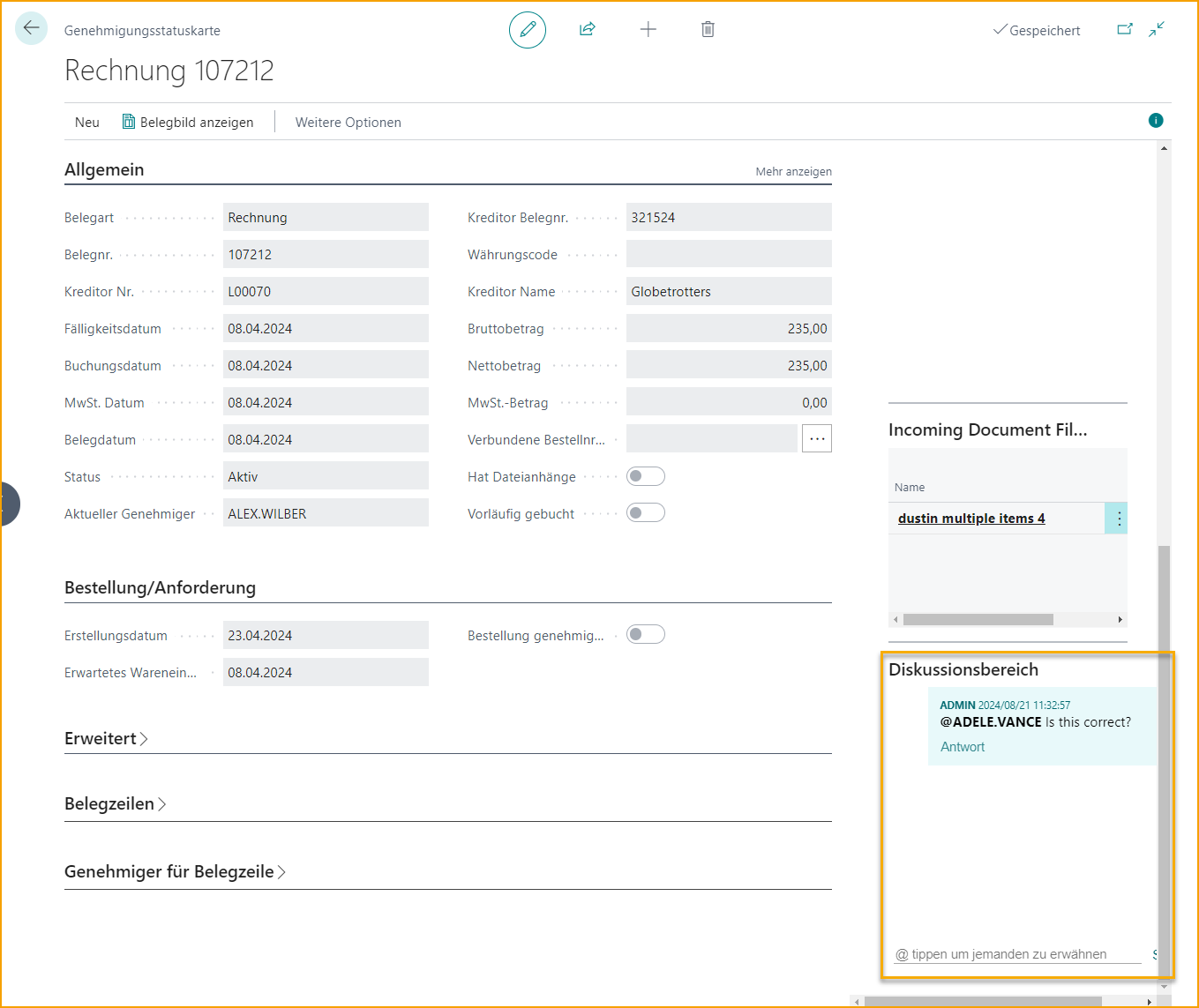This screenshot has height=1008, width=1199.
Task: Click the trash delete icon
Action: [708, 30]
